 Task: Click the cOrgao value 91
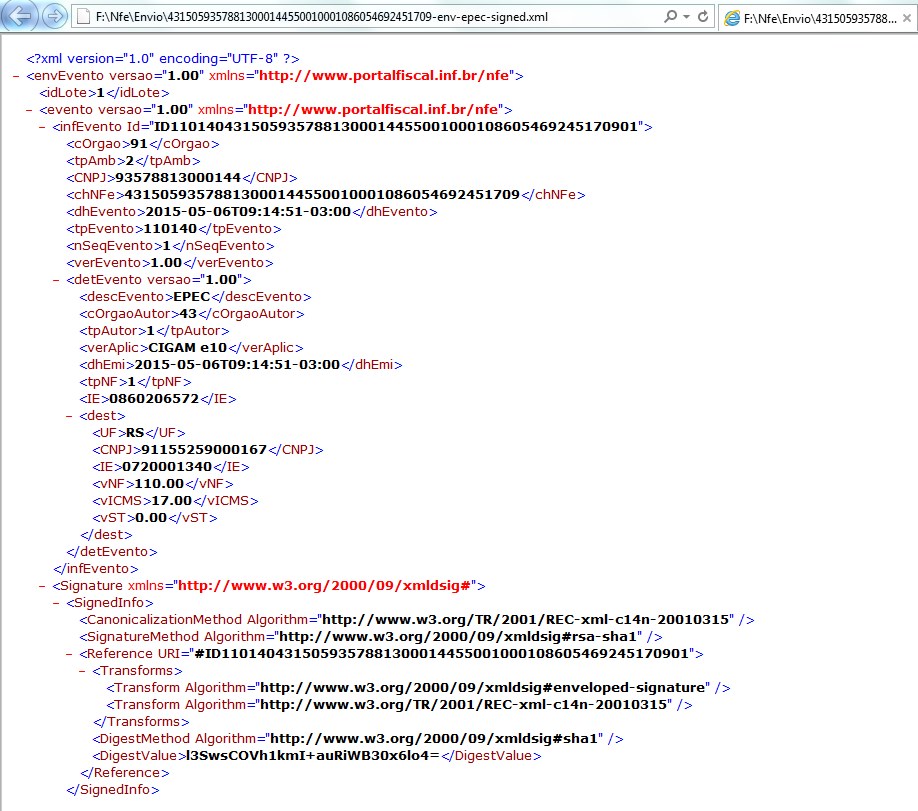coord(139,143)
